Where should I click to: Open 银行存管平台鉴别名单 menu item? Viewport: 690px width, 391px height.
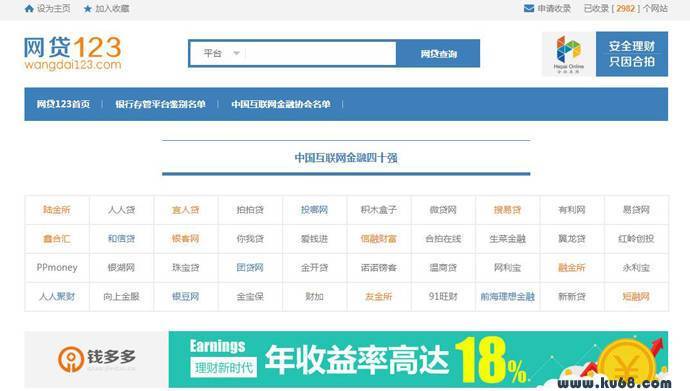[160, 104]
